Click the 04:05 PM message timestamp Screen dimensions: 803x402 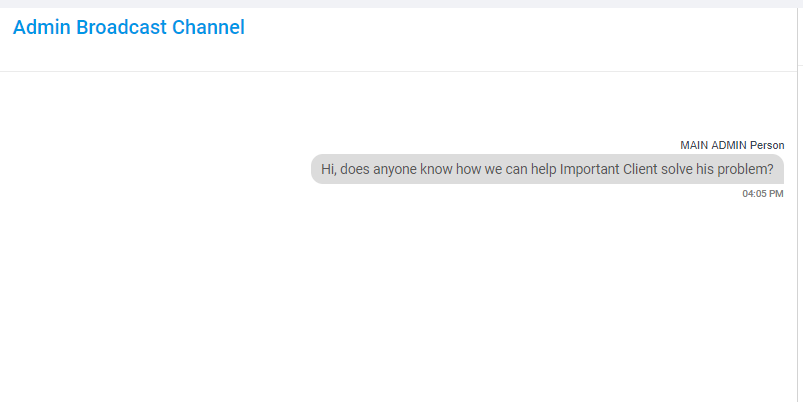tap(763, 194)
